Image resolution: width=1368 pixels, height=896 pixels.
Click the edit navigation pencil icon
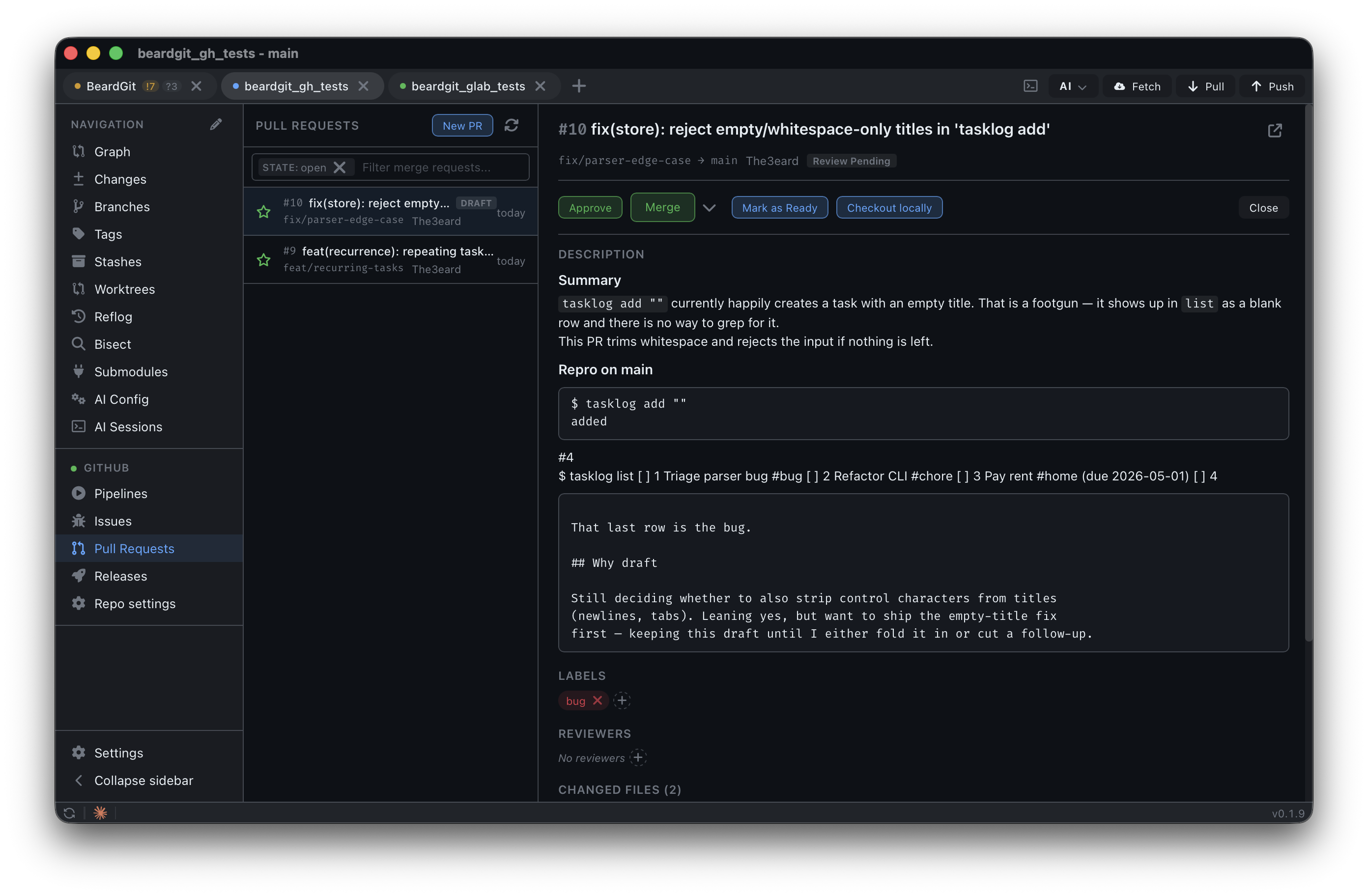[216, 125]
